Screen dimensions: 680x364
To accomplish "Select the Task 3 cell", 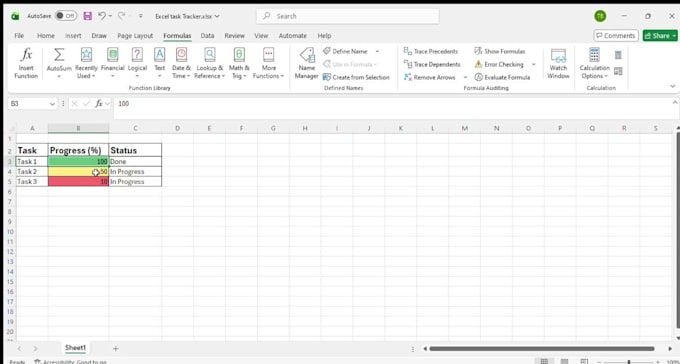I will click(32, 181).
